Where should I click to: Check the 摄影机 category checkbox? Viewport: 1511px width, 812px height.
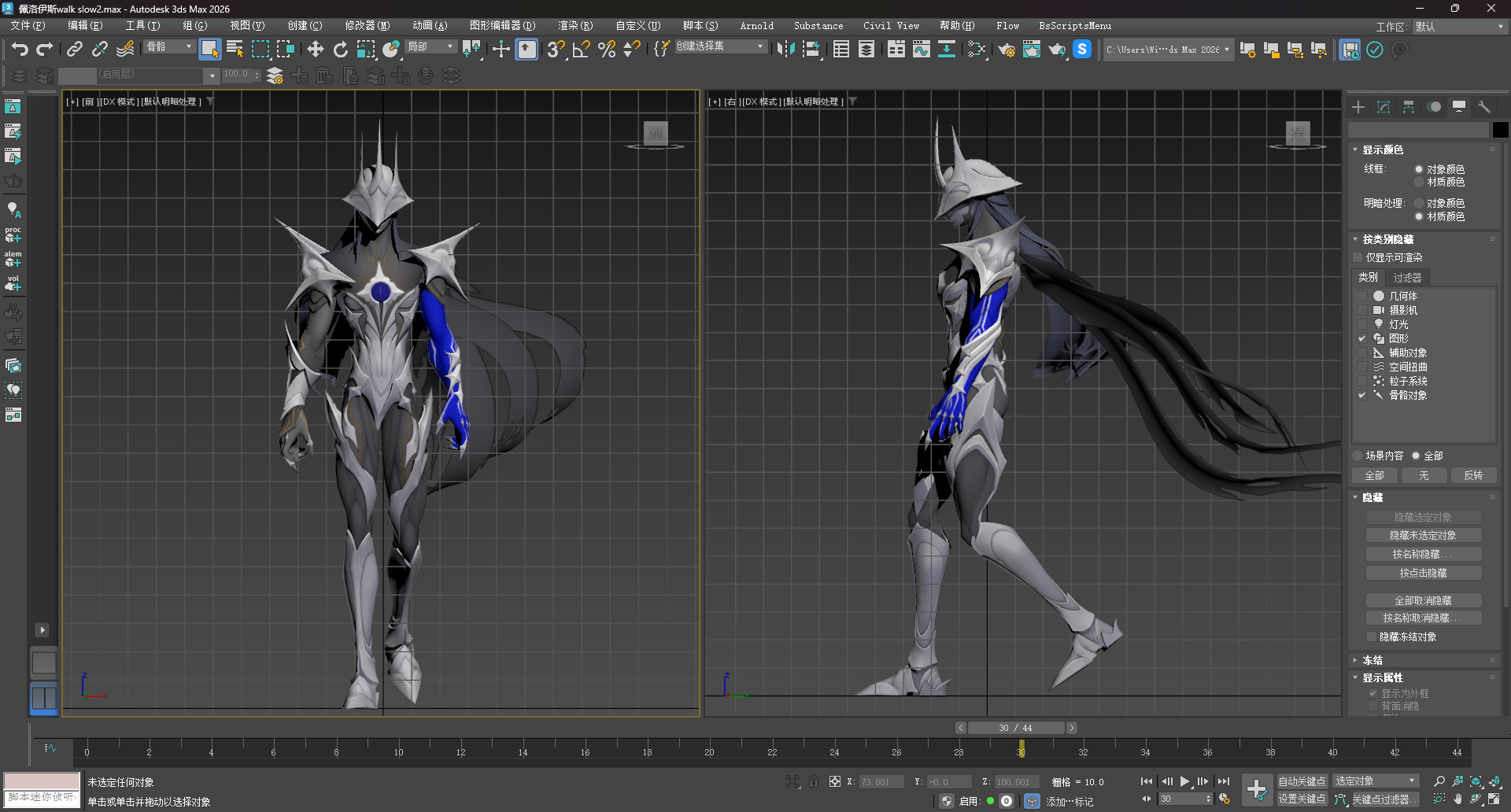coord(1362,310)
